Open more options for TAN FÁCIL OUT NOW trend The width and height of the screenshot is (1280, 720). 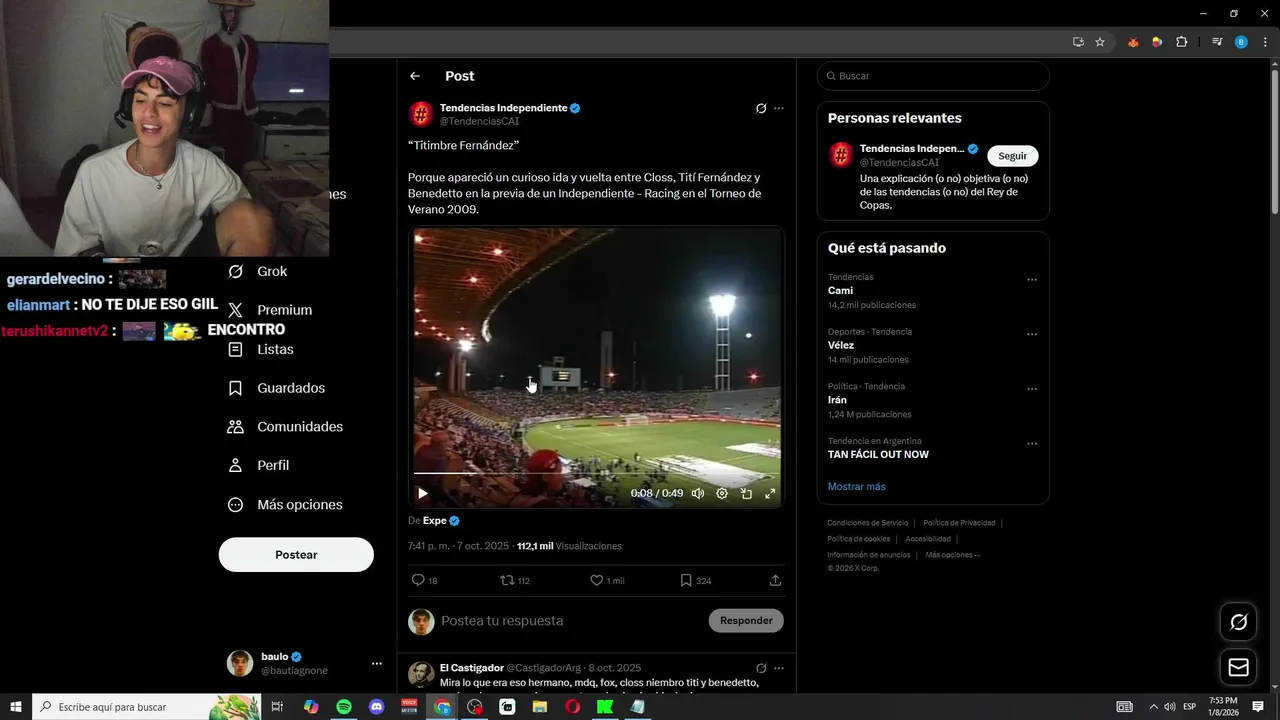coord(1032,444)
